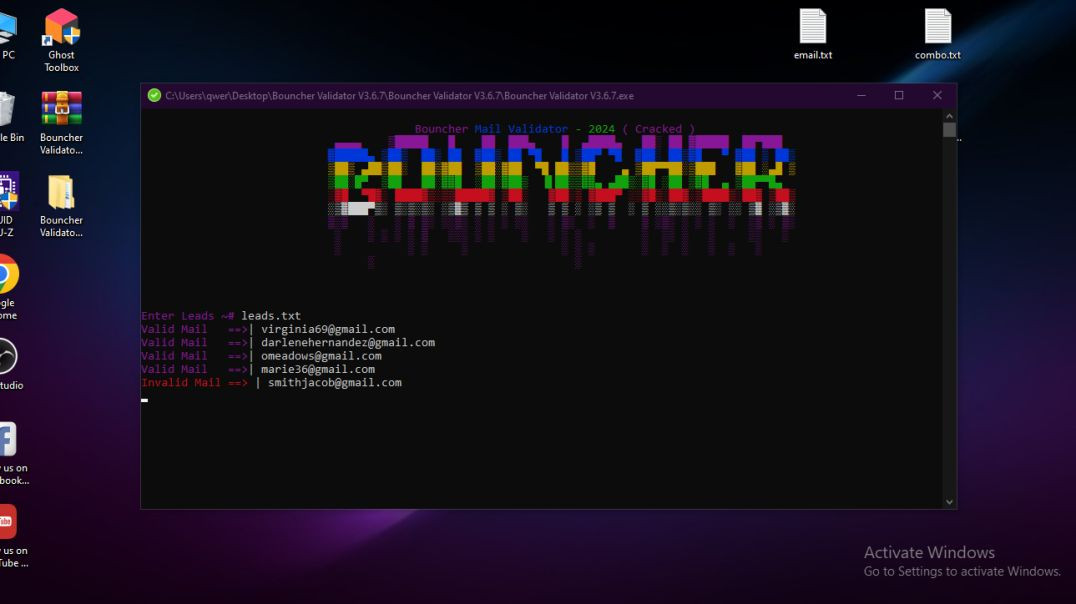
Task: Open the Bouncher Validator folder icon
Action: [x=62, y=206]
